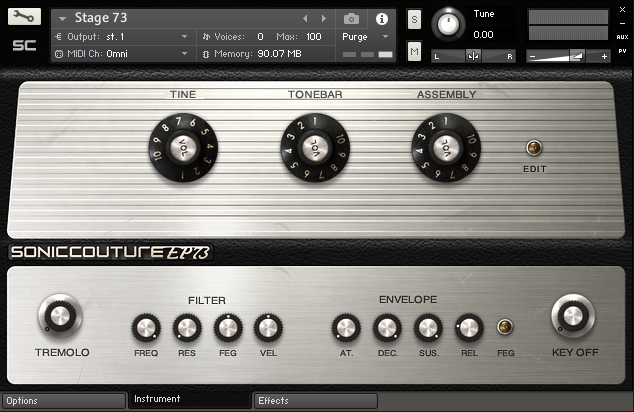Viewport: 634px width, 412px height.
Task: Click the TINE volume knob
Action: (x=183, y=148)
